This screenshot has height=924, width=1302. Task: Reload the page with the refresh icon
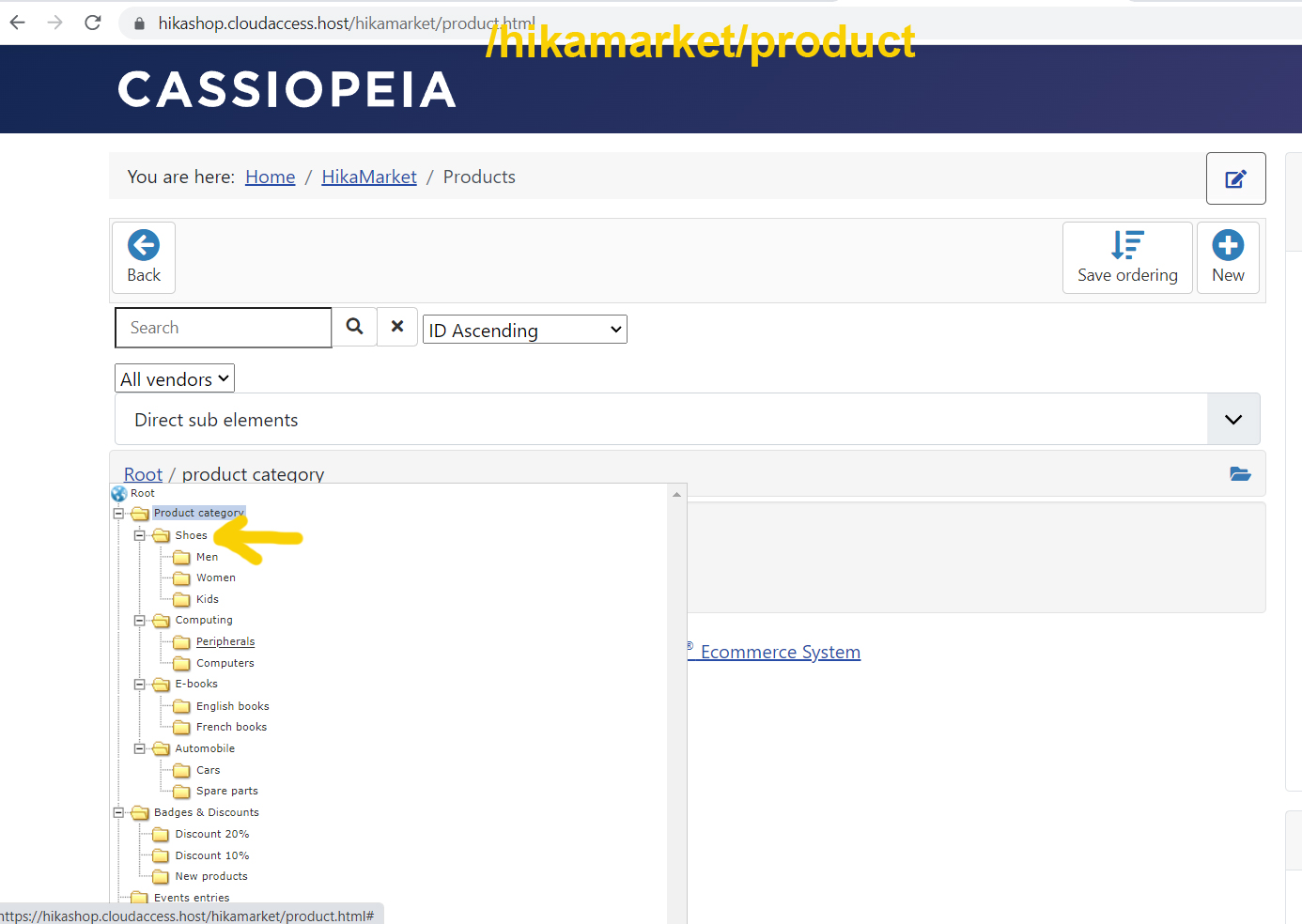pos(92,23)
